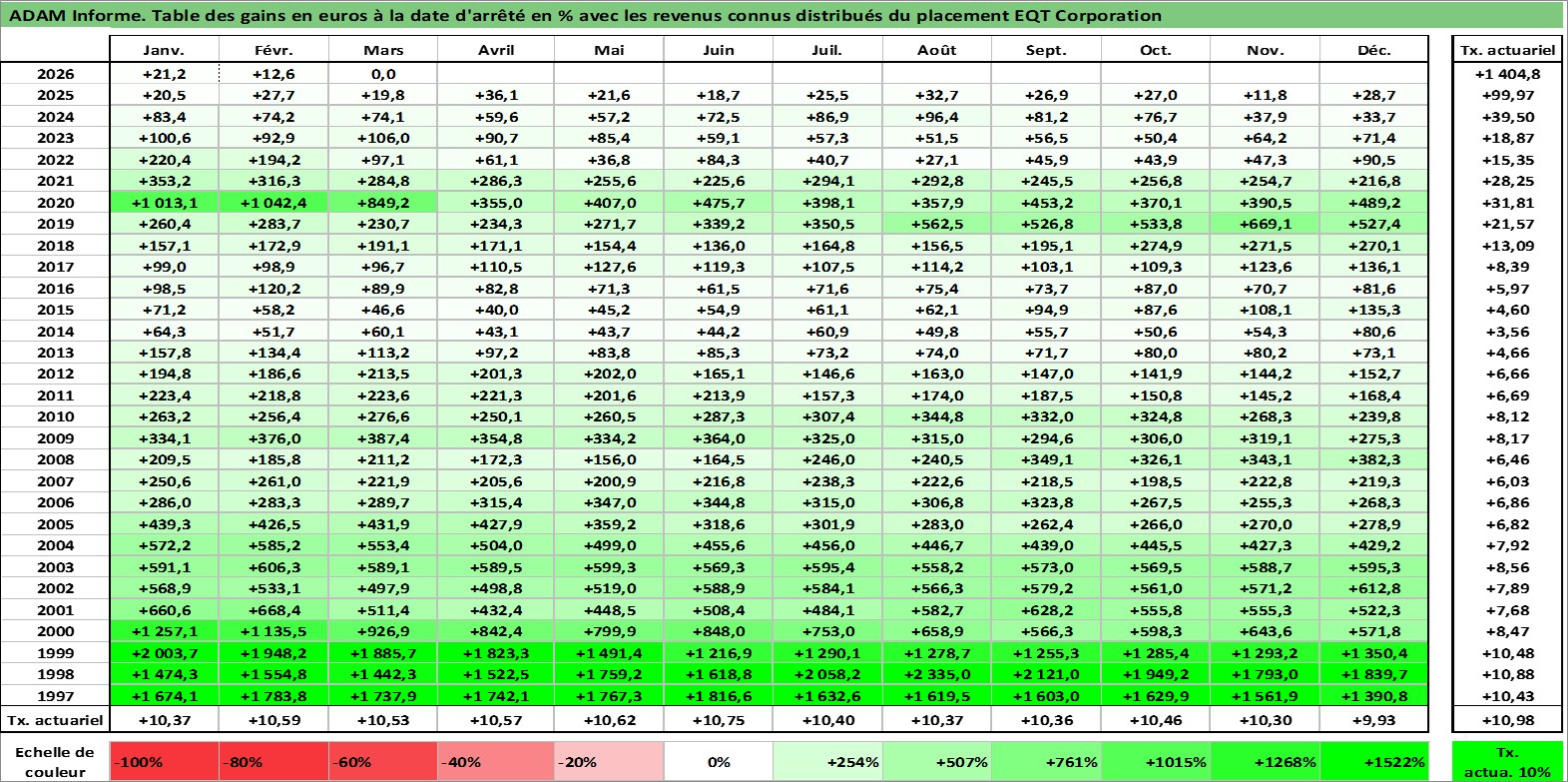
Task: Select the Janv. column header
Action: pos(164,50)
